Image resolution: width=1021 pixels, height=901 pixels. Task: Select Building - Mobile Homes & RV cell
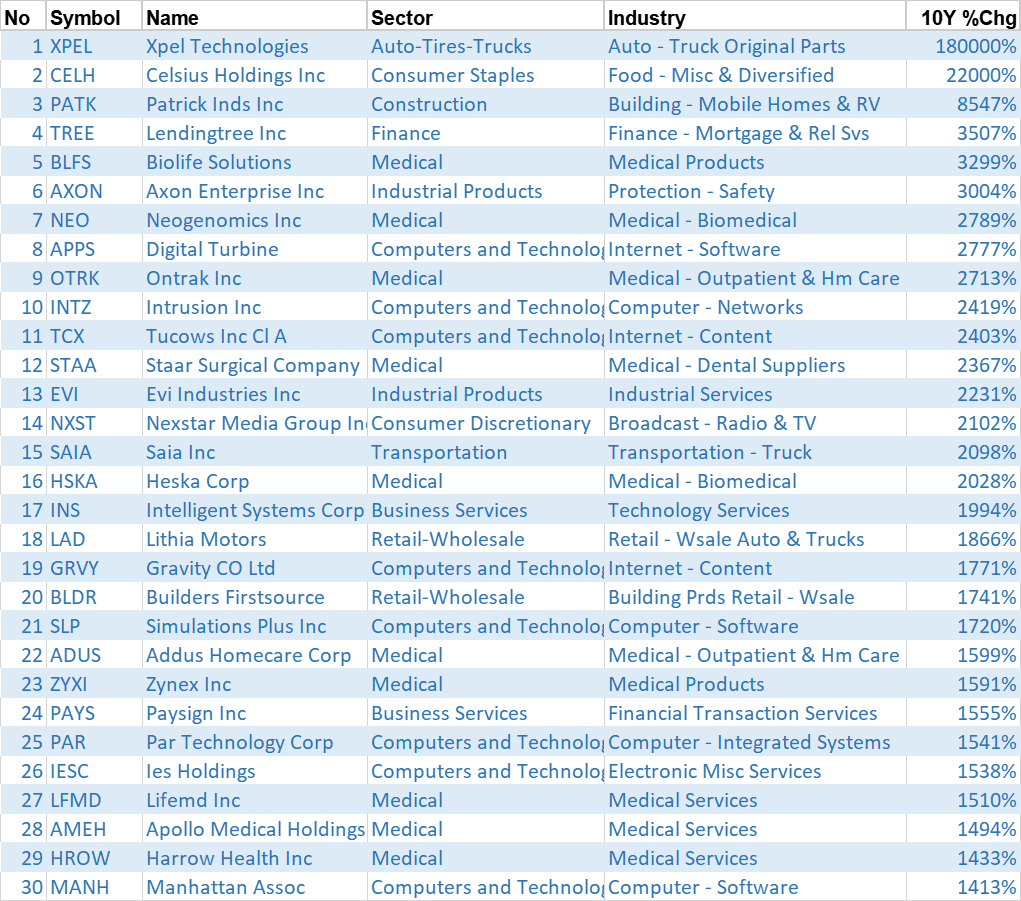(755, 104)
